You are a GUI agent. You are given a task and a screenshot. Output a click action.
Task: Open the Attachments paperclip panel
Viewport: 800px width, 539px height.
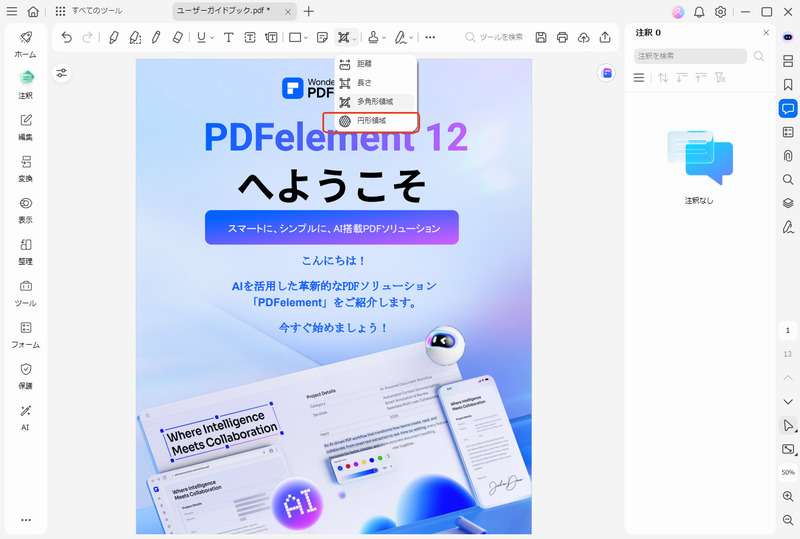click(x=788, y=156)
